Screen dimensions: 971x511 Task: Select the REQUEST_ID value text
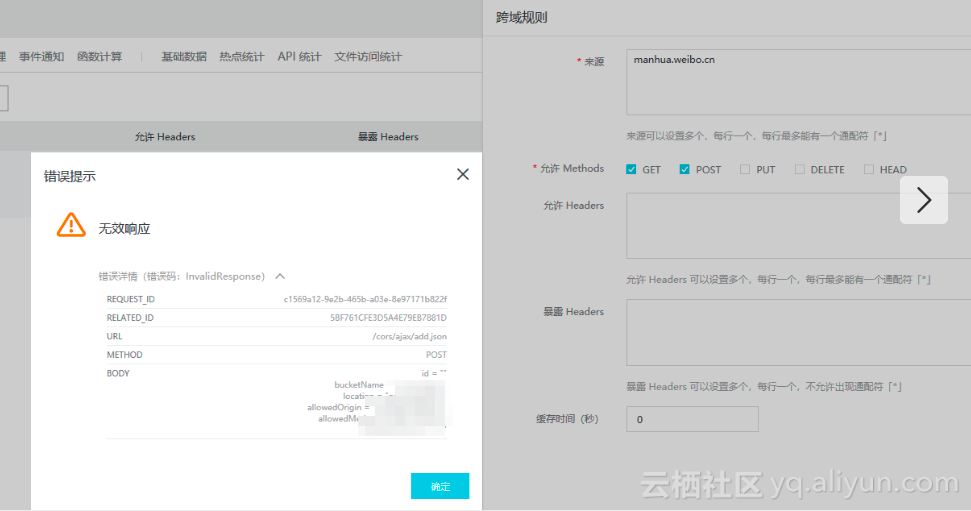click(x=365, y=299)
